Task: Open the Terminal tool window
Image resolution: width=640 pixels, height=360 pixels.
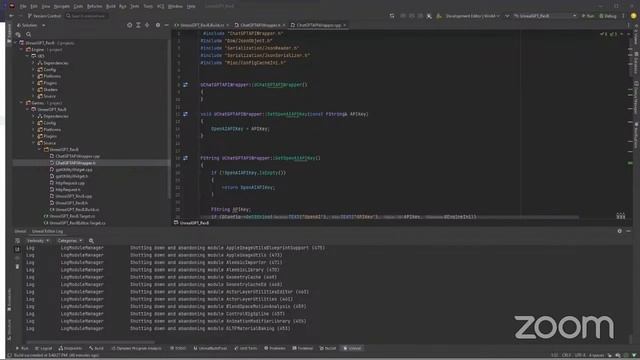Action: point(302,349)
